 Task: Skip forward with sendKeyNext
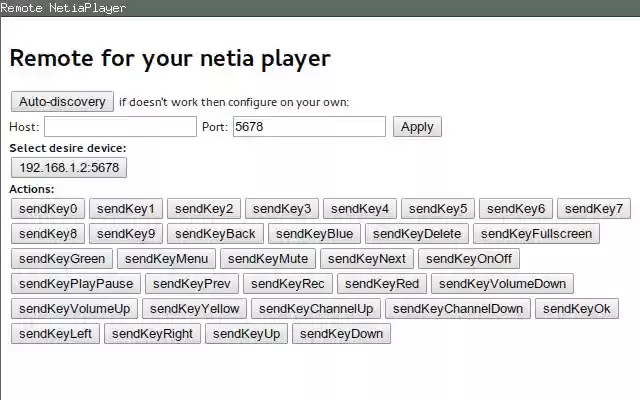tap(367, 259)
